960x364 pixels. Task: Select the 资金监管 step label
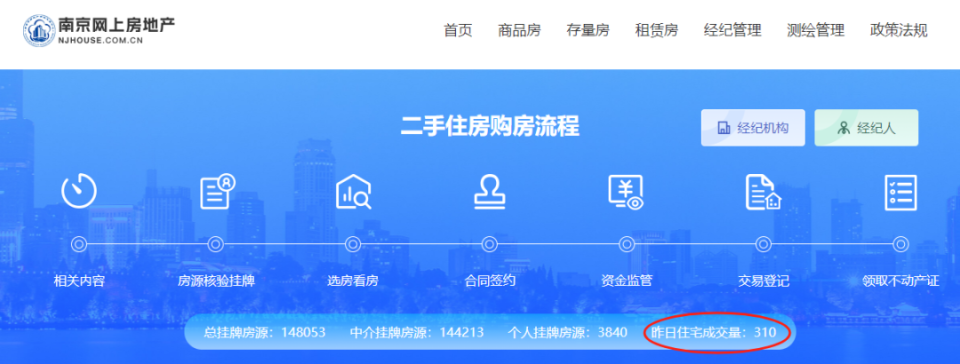click(626, 281)
